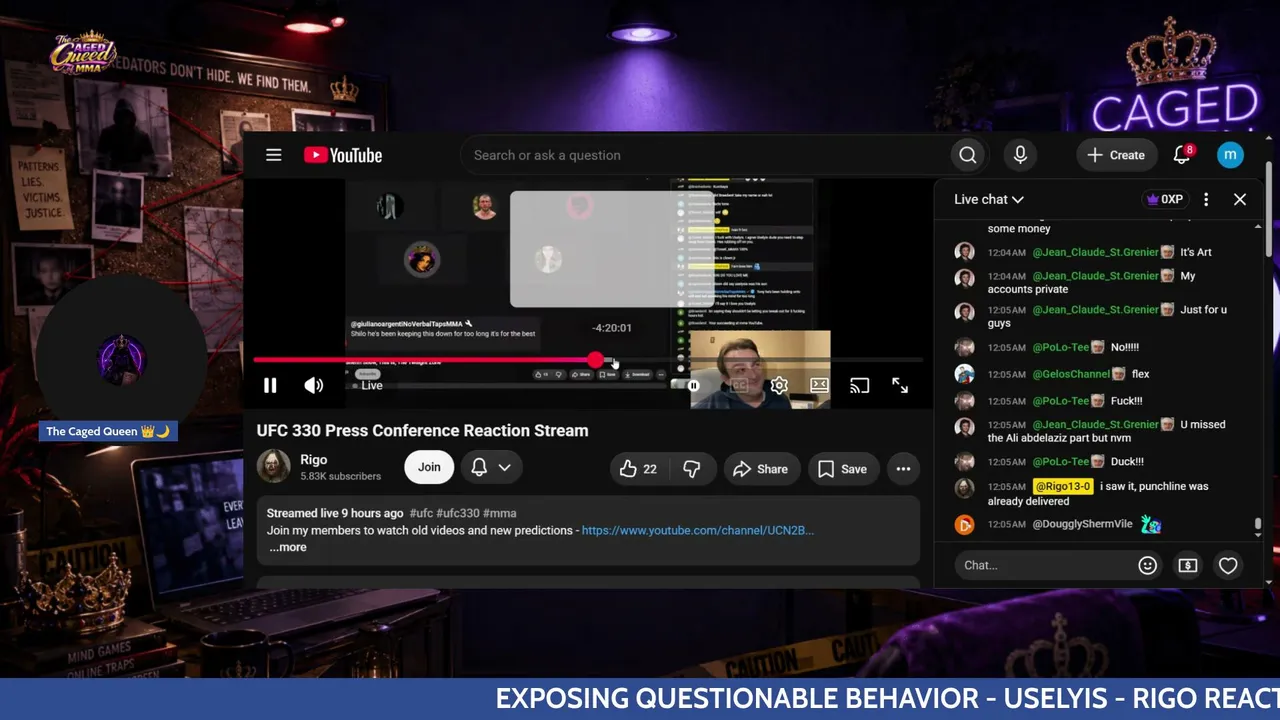Open Rigo channel avatar

(273, 467)
